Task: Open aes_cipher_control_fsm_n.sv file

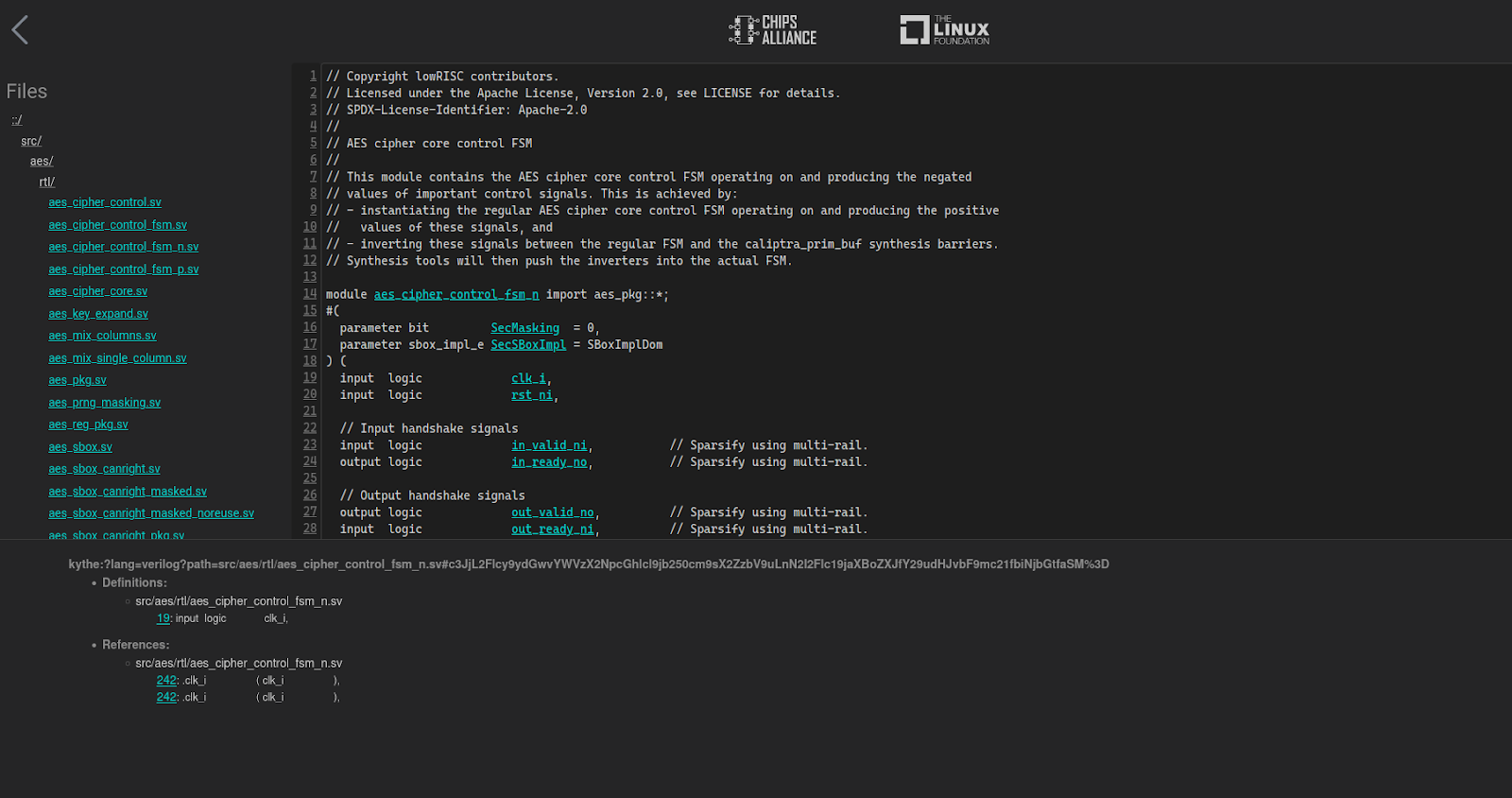Action: coord(124,247)
